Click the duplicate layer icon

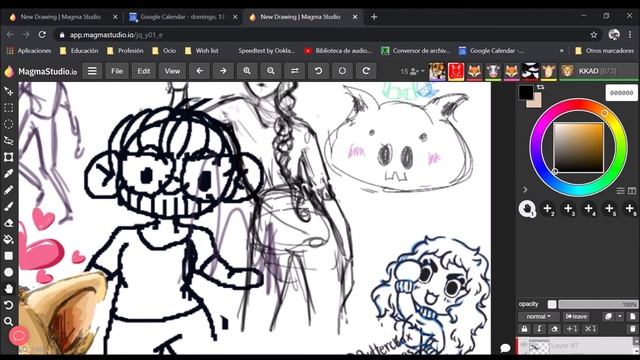point(608,316)
